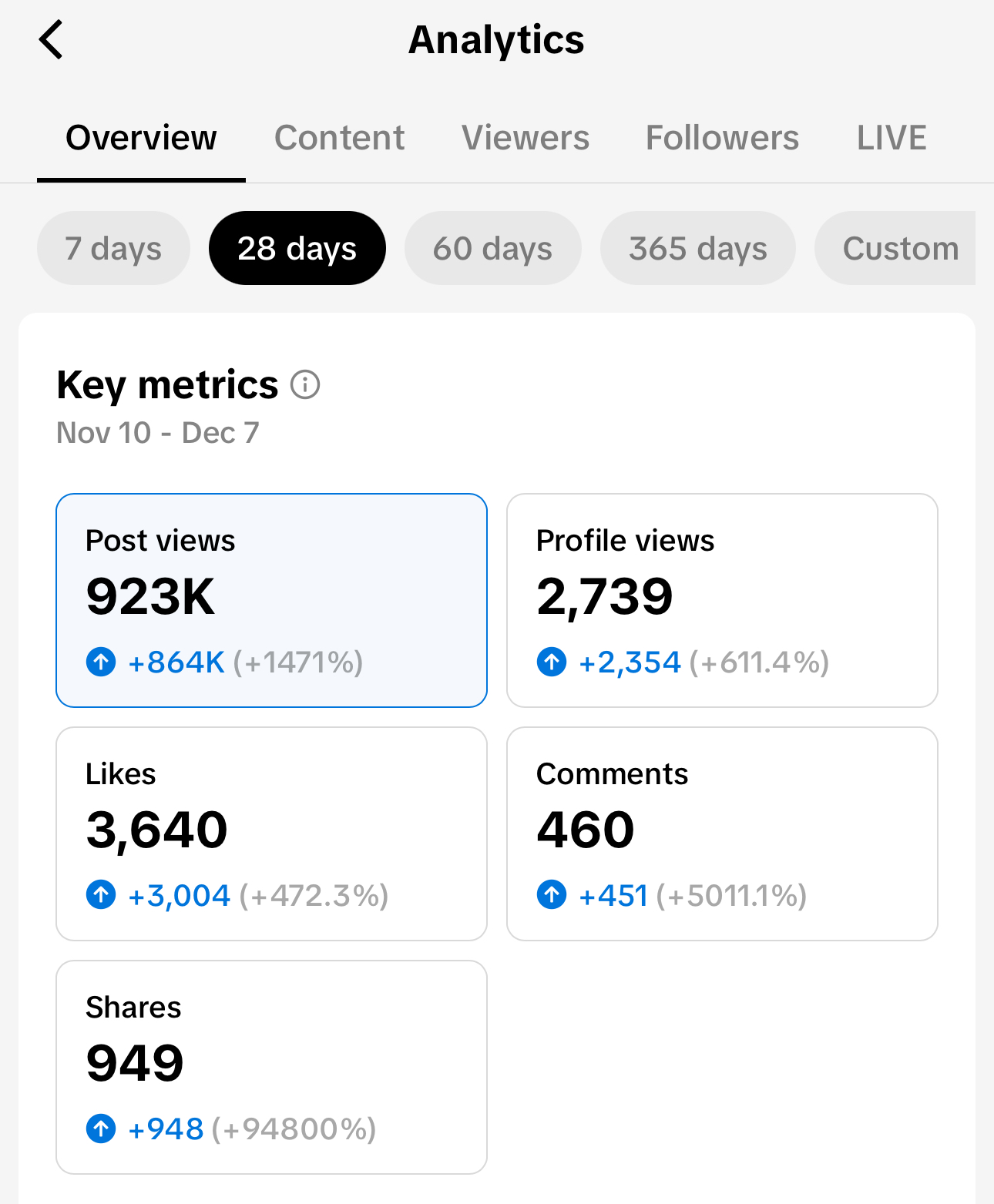Select the Profile views metric card
Image resolution: width=994 pixels, height=1204 pixels.
point(722,600)
